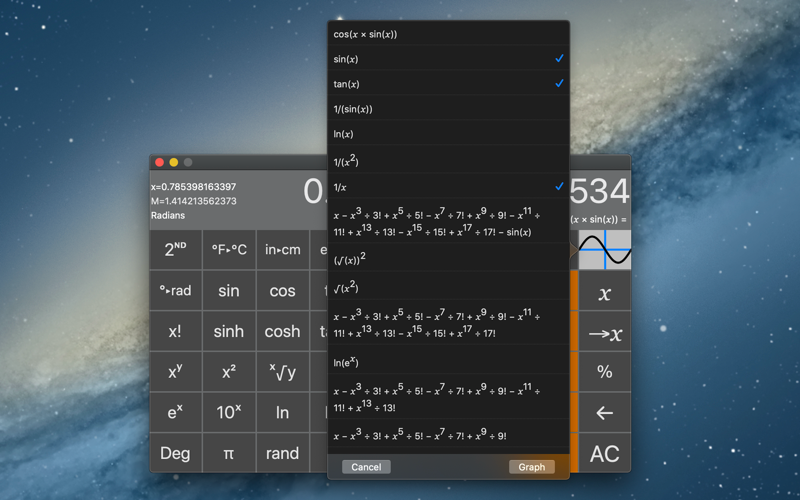Uncheck the 1/x function row
The height and width of the screenshot is (500, 800).
pyautogui.click(x=448, y=186)
